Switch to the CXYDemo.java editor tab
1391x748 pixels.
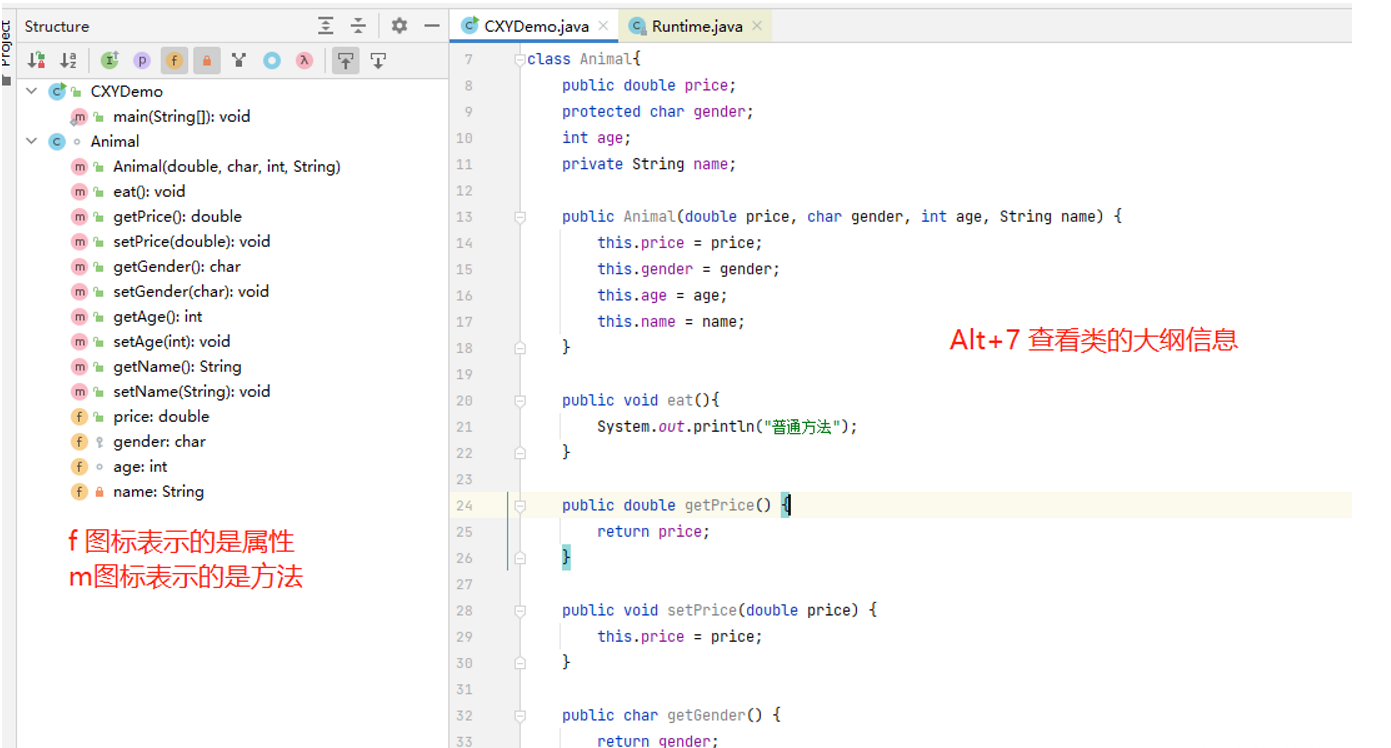click(535, 26)
